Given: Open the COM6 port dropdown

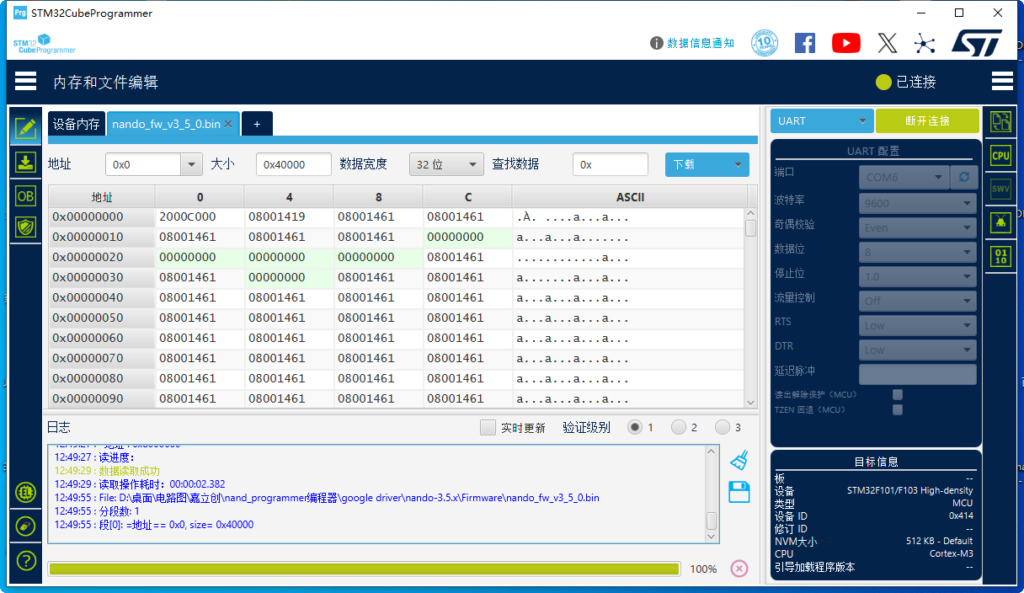Looking at the screenshot, I should [904, 177].
